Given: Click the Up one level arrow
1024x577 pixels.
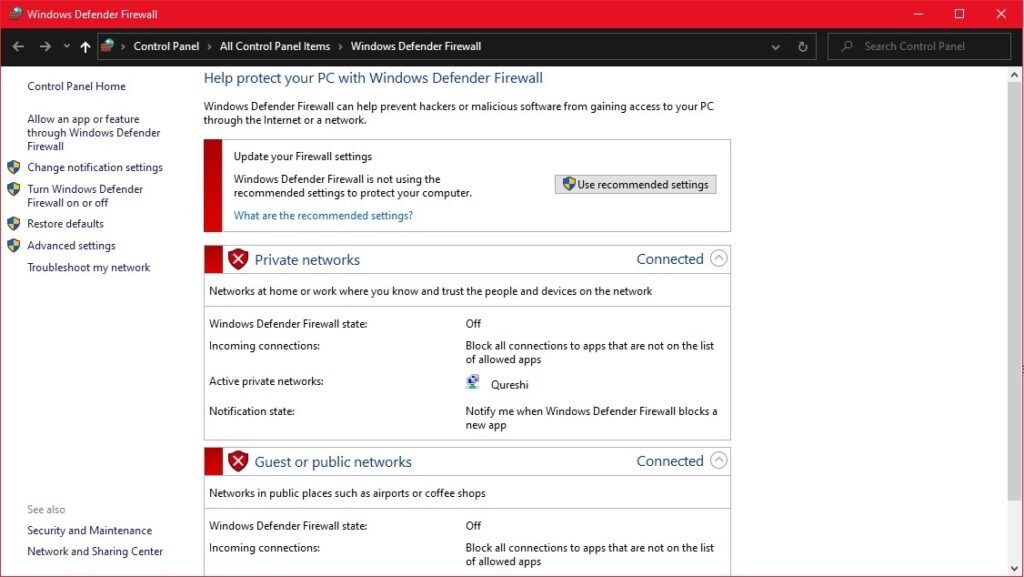Looking at the screenshot, I should coord(85,46).
